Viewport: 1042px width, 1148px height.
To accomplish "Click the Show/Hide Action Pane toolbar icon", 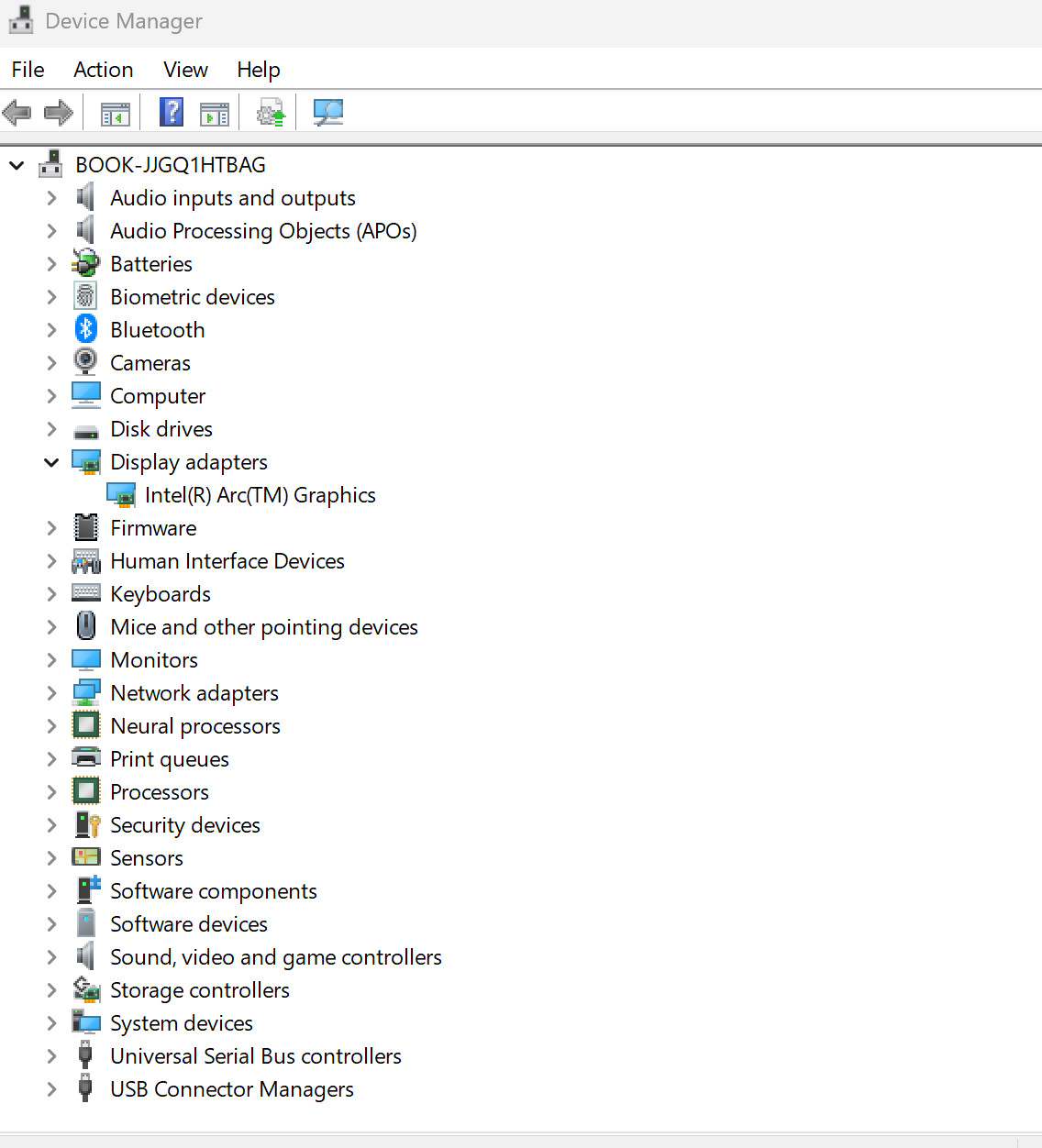I will [214, 114].
